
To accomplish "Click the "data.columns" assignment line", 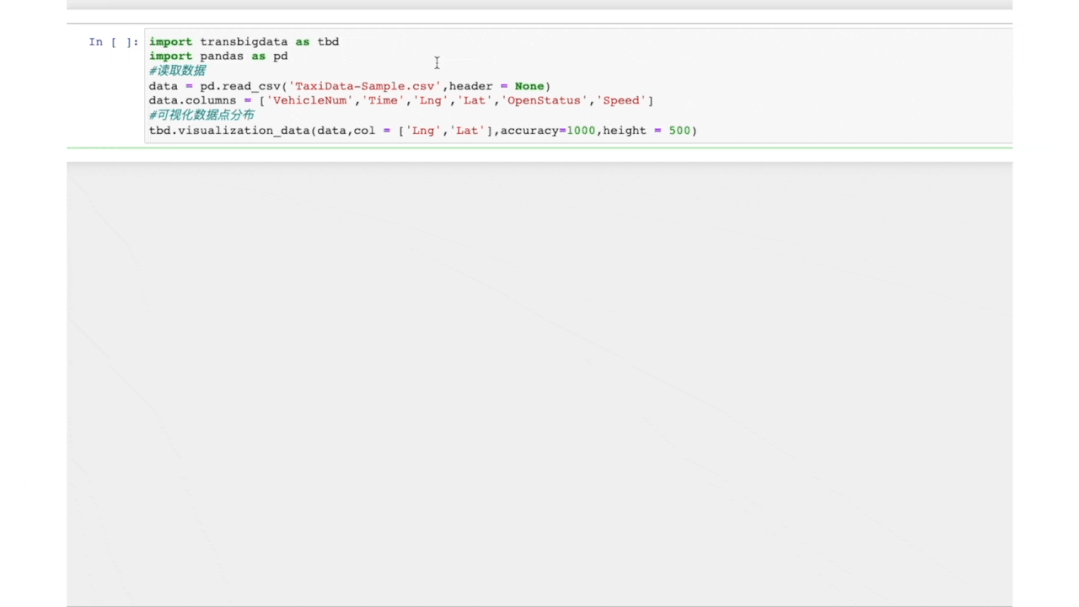I will point(186,100).
